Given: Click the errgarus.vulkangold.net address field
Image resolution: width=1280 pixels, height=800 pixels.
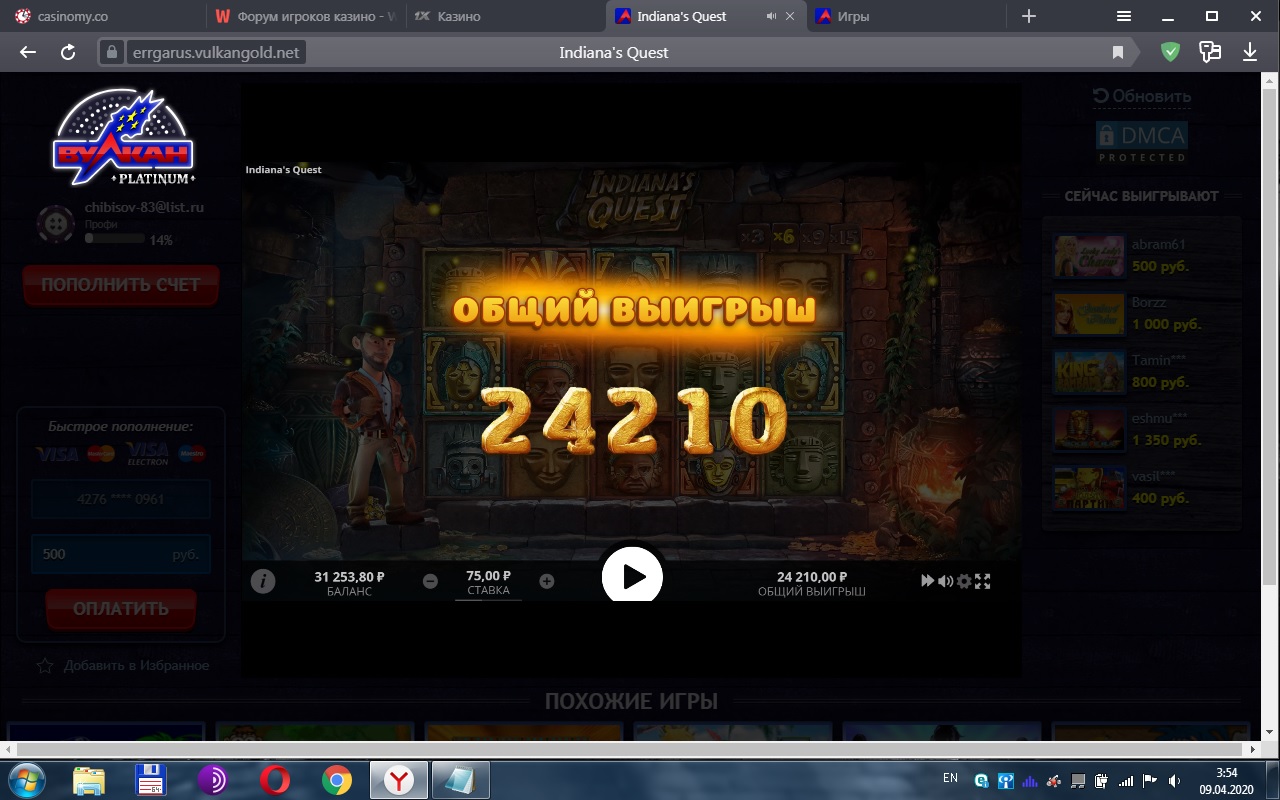Looking at the screenshot, I should click(216, 52).
